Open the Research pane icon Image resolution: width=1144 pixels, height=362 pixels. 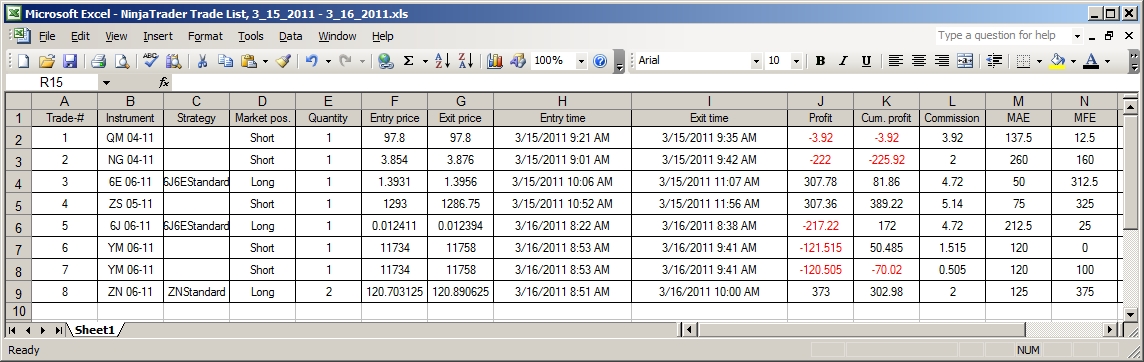click(173, 61)
